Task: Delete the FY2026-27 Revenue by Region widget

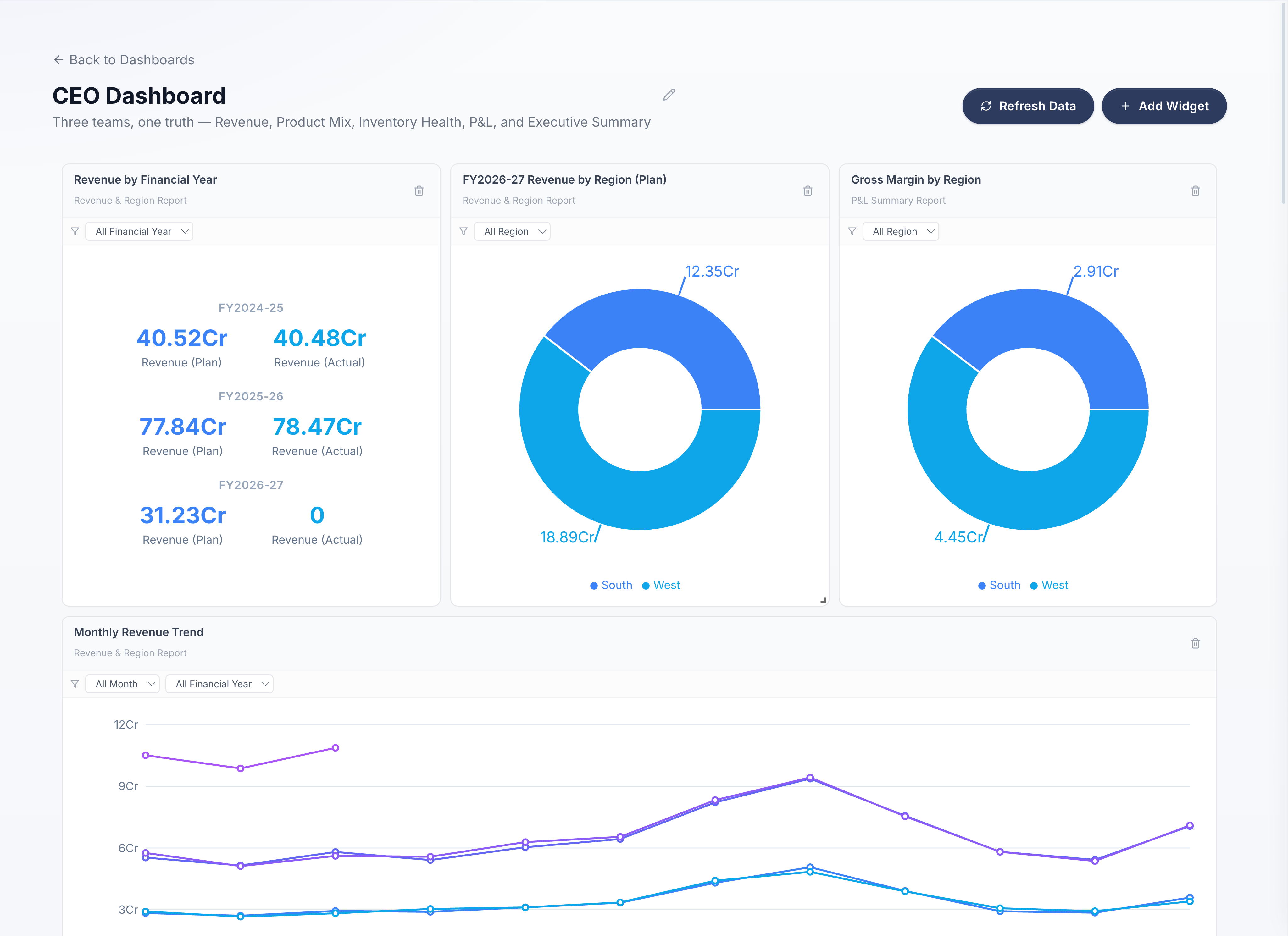Action: 808,191
